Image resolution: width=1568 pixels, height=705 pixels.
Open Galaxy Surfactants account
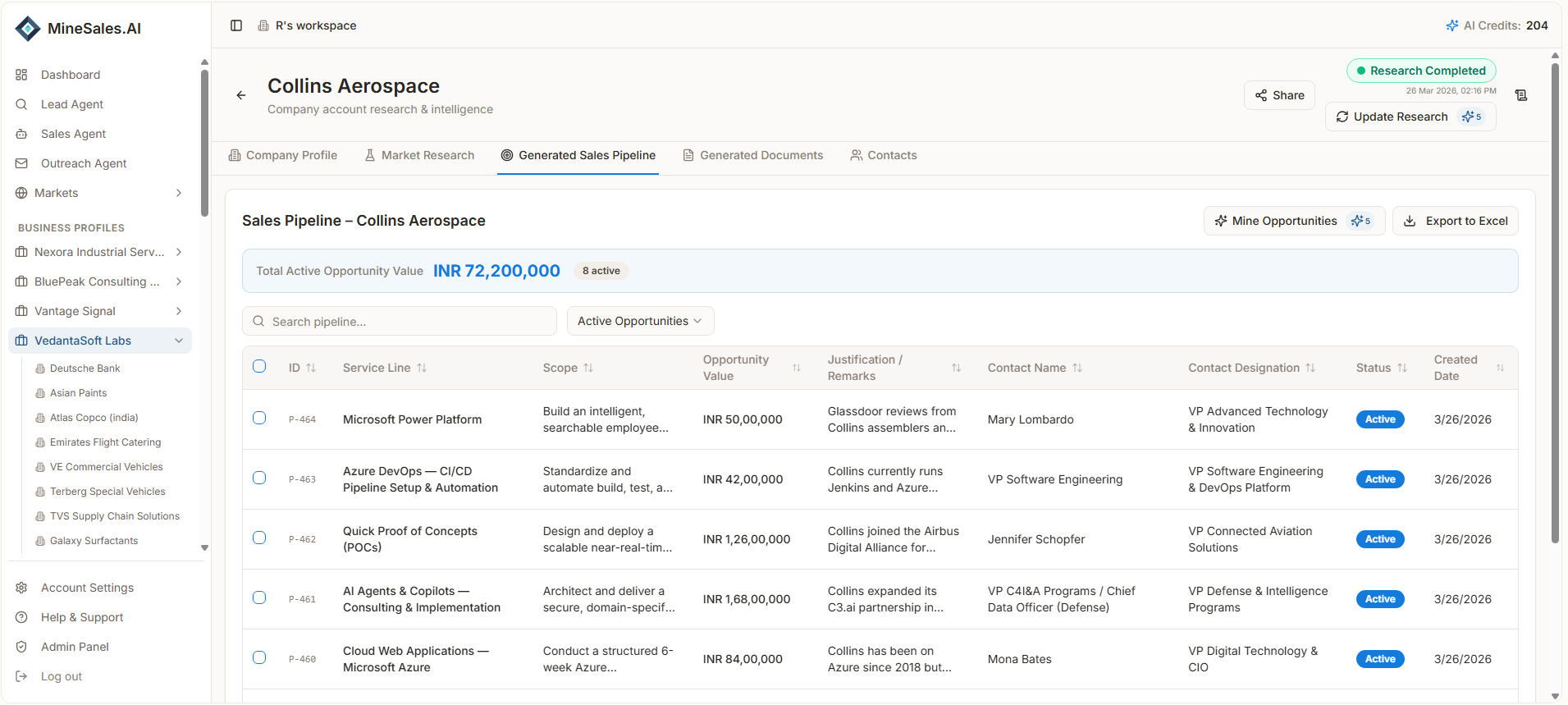[94, 541]
